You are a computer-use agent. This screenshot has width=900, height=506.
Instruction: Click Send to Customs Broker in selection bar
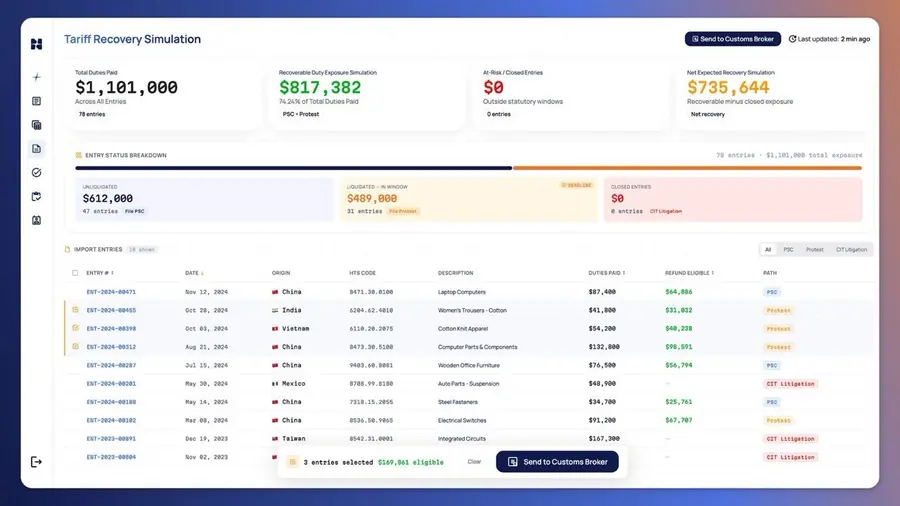557,462
